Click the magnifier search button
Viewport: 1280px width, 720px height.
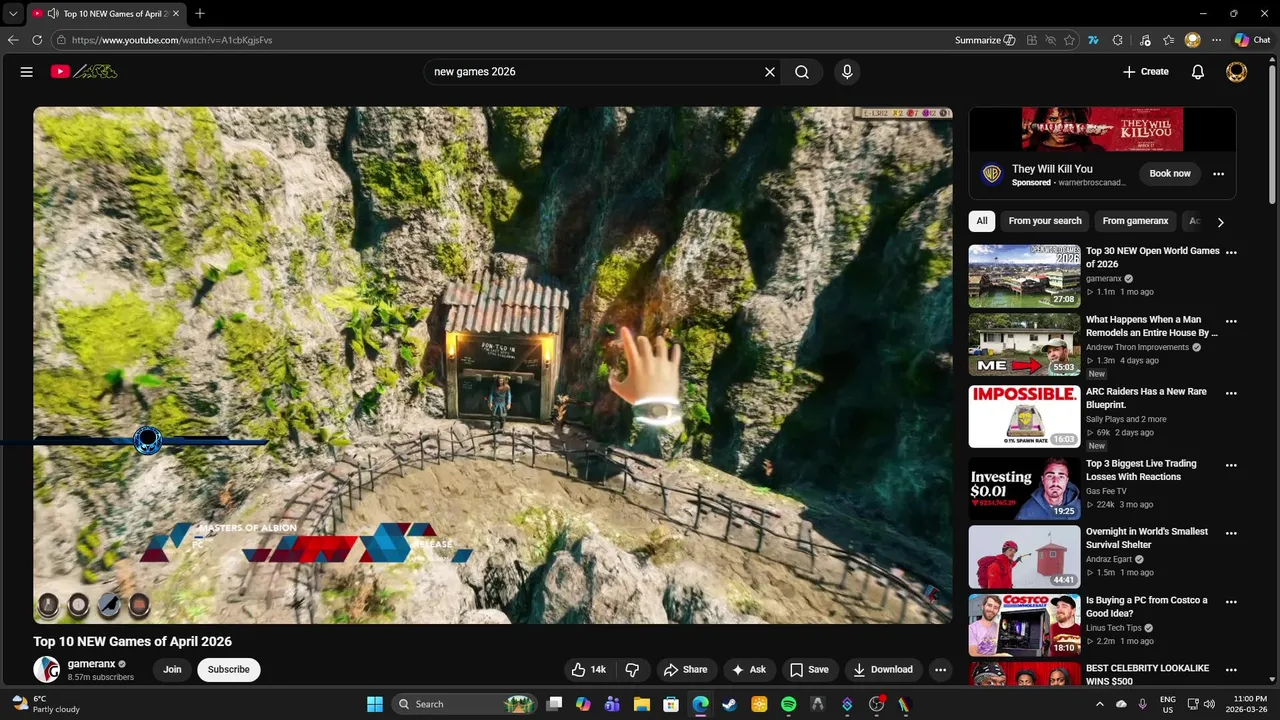(802, 72)
